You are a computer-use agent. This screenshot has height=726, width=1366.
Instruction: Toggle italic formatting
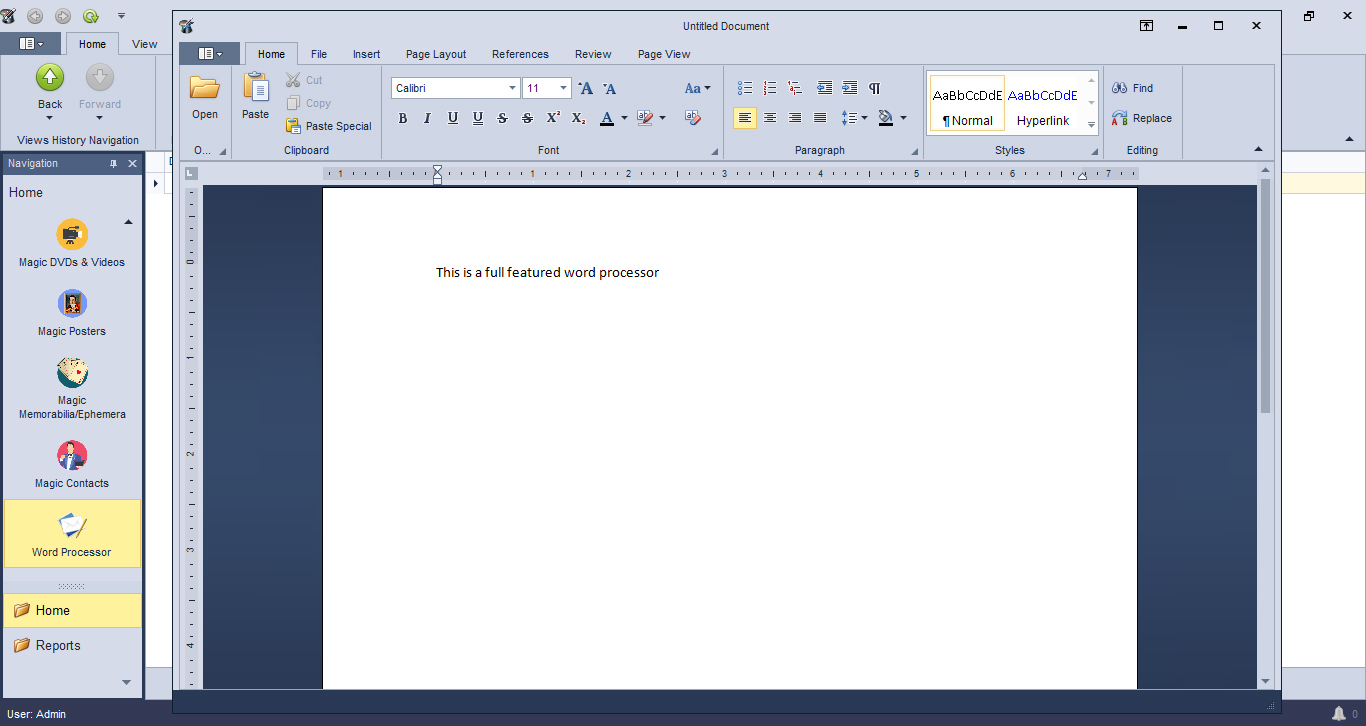tap(427, 118)
